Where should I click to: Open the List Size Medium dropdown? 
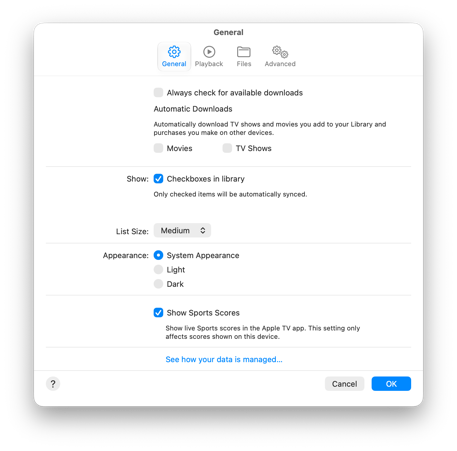(x=182, y=230)
